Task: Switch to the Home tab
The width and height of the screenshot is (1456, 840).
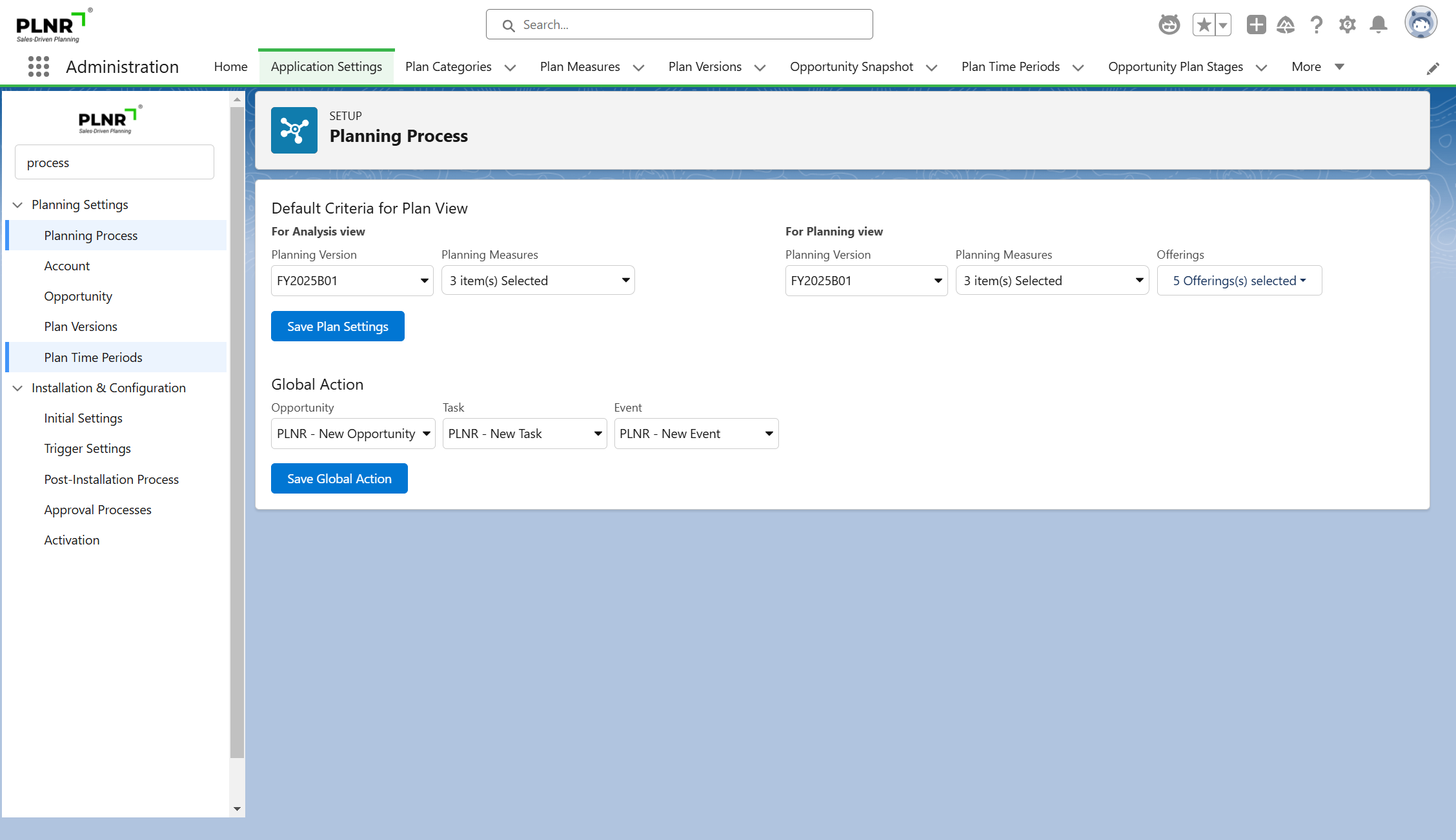Action: (x=230, y=66)
